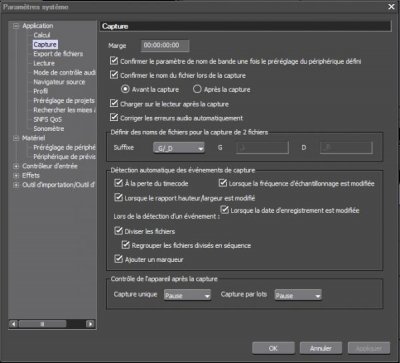
Task: Select the Capture tree item
Action: pyautogui.click(x=45, y=44)
